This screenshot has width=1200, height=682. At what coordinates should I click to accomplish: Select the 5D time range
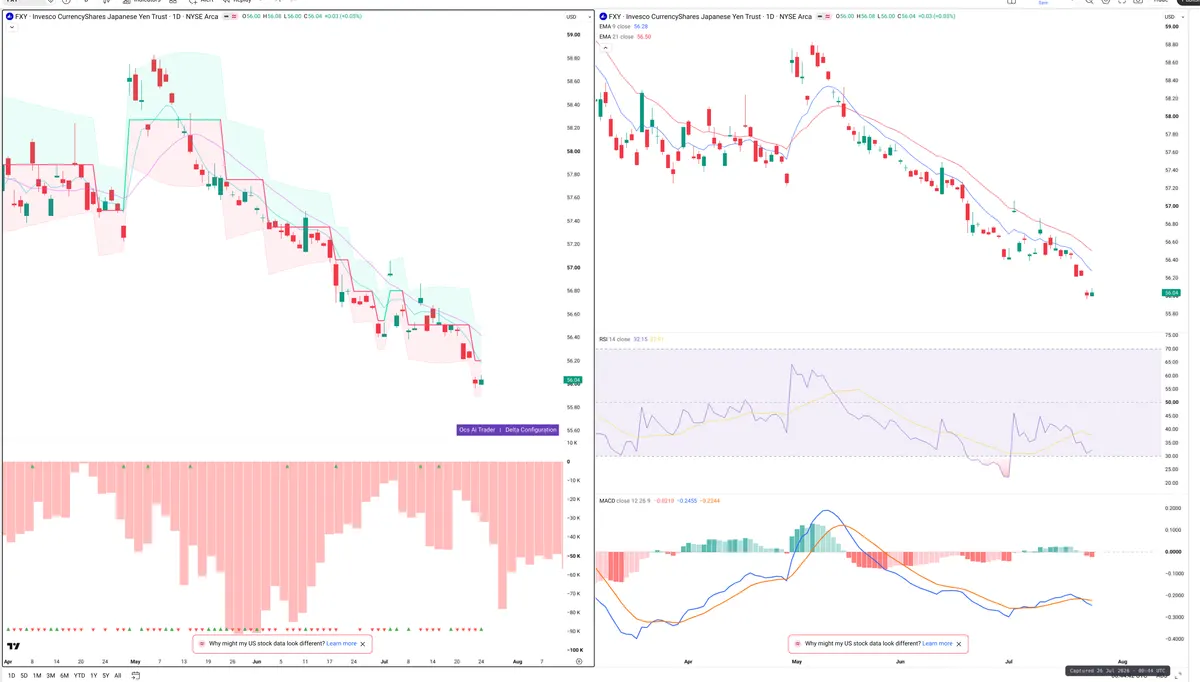pos(25,675)
